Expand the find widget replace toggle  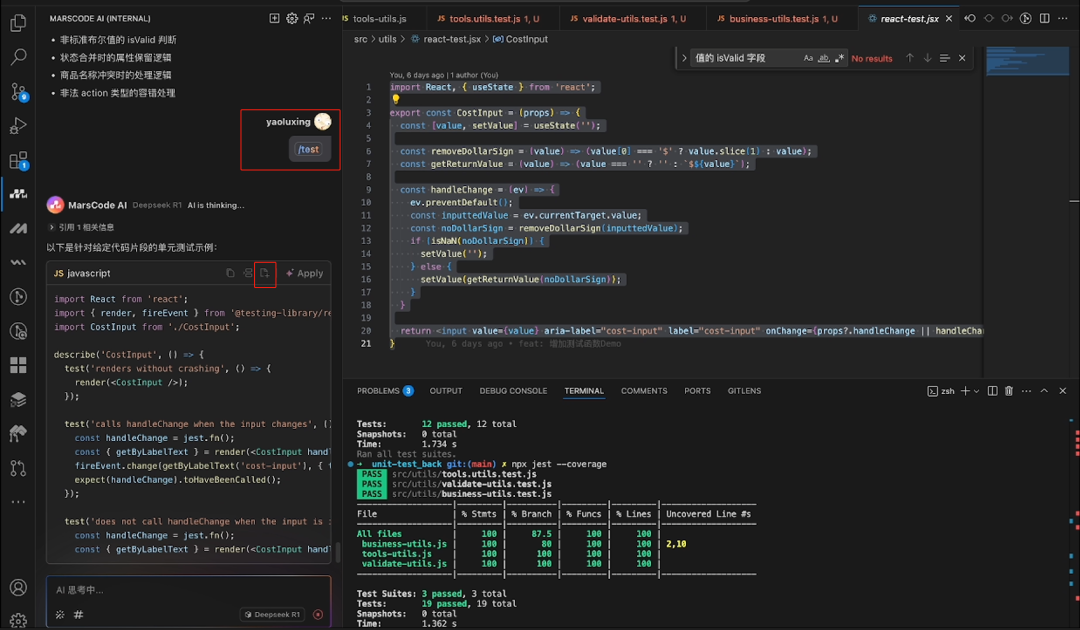685,58
